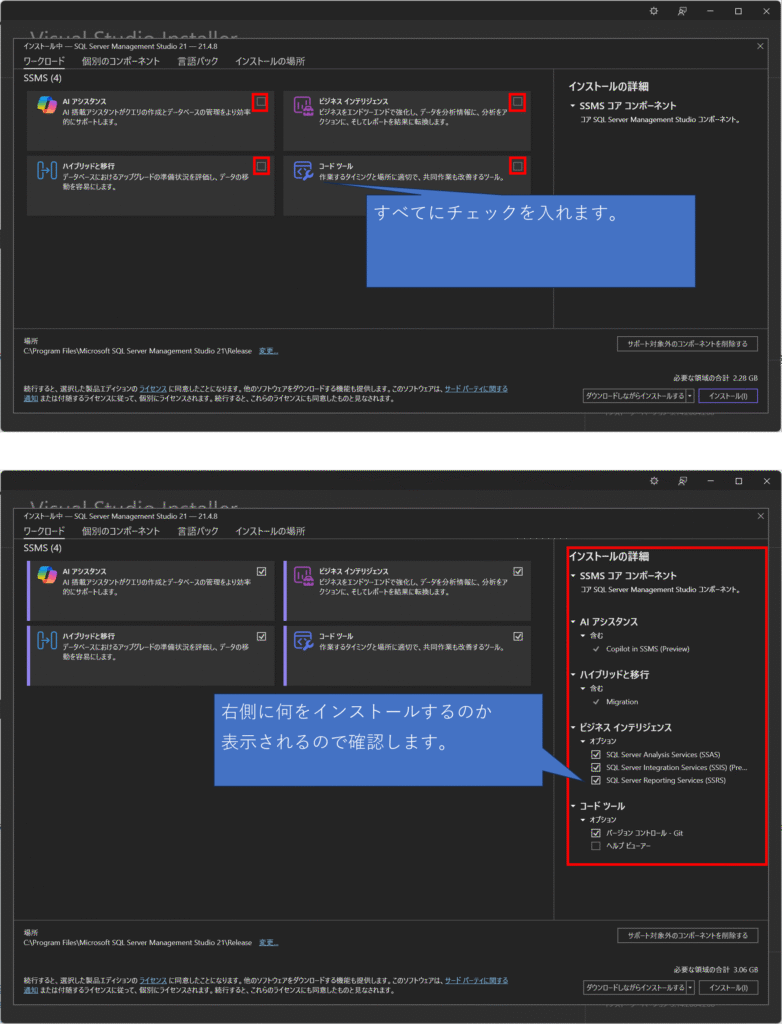
Task: Click インストール(I) button in top window
Action: (728, 396)
